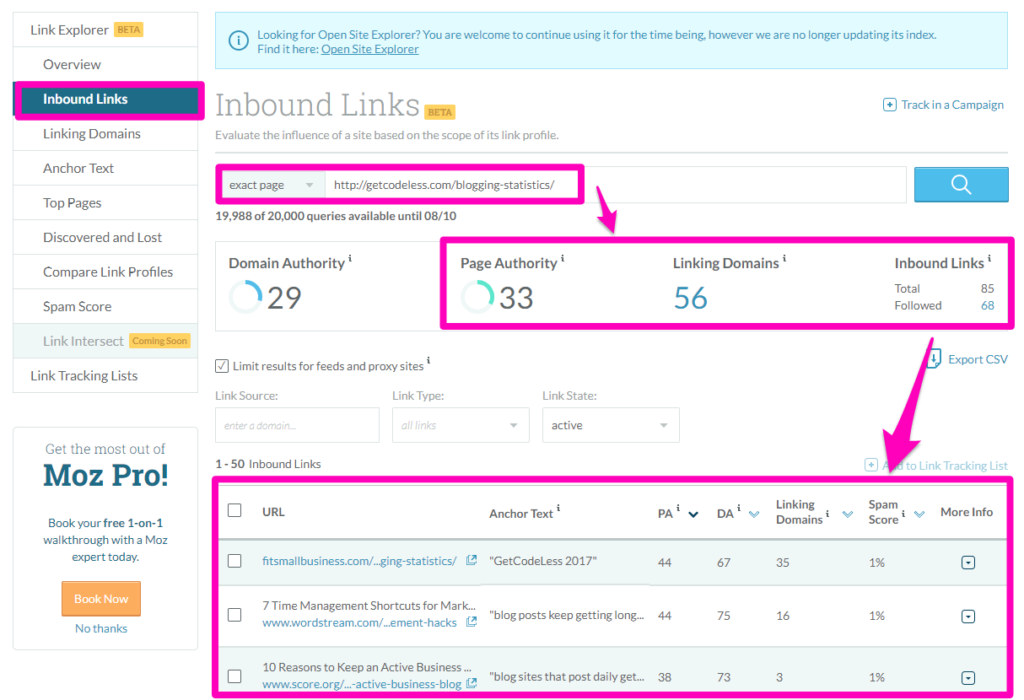Viewport: 1024px width, 700px height.
Task: Click Followed links count 68
Action: 987,306
